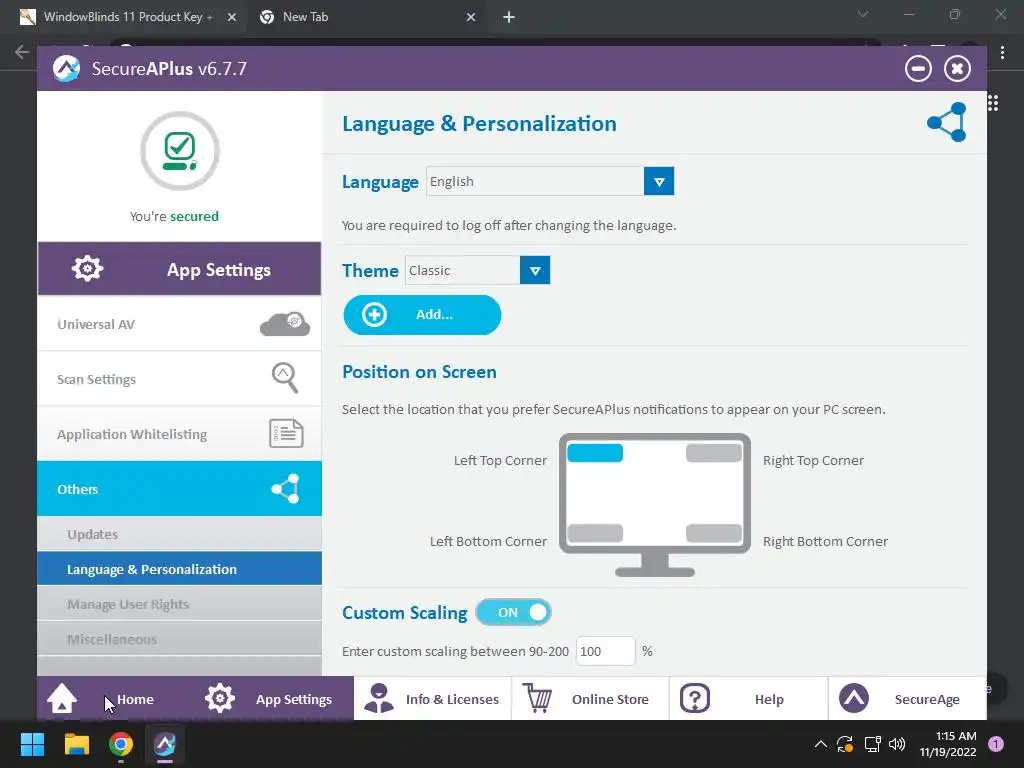Close SecureAPlus with the round X button
Screen dimensions: 1024x768
tap(957, 69)
